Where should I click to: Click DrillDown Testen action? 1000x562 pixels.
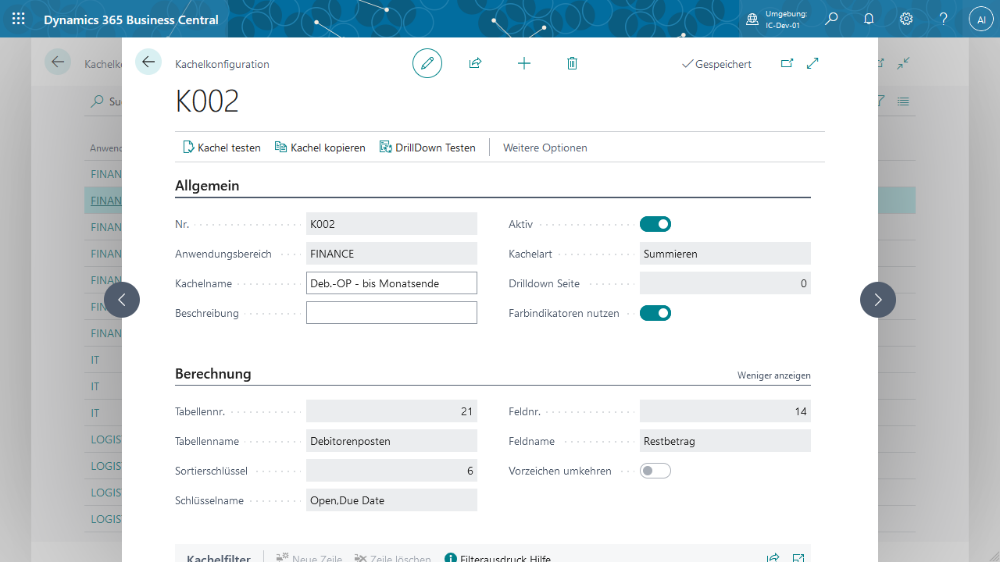coord(428,148)
